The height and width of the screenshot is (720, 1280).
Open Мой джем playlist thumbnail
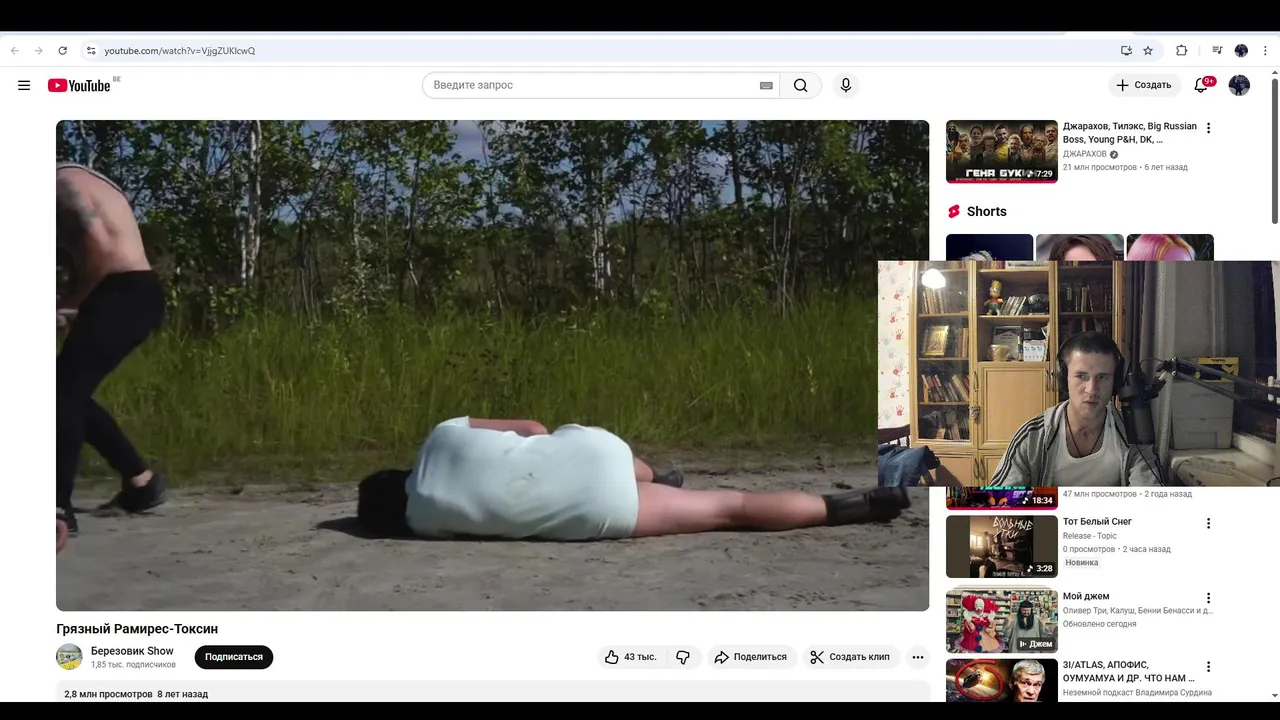[1001, 621]
